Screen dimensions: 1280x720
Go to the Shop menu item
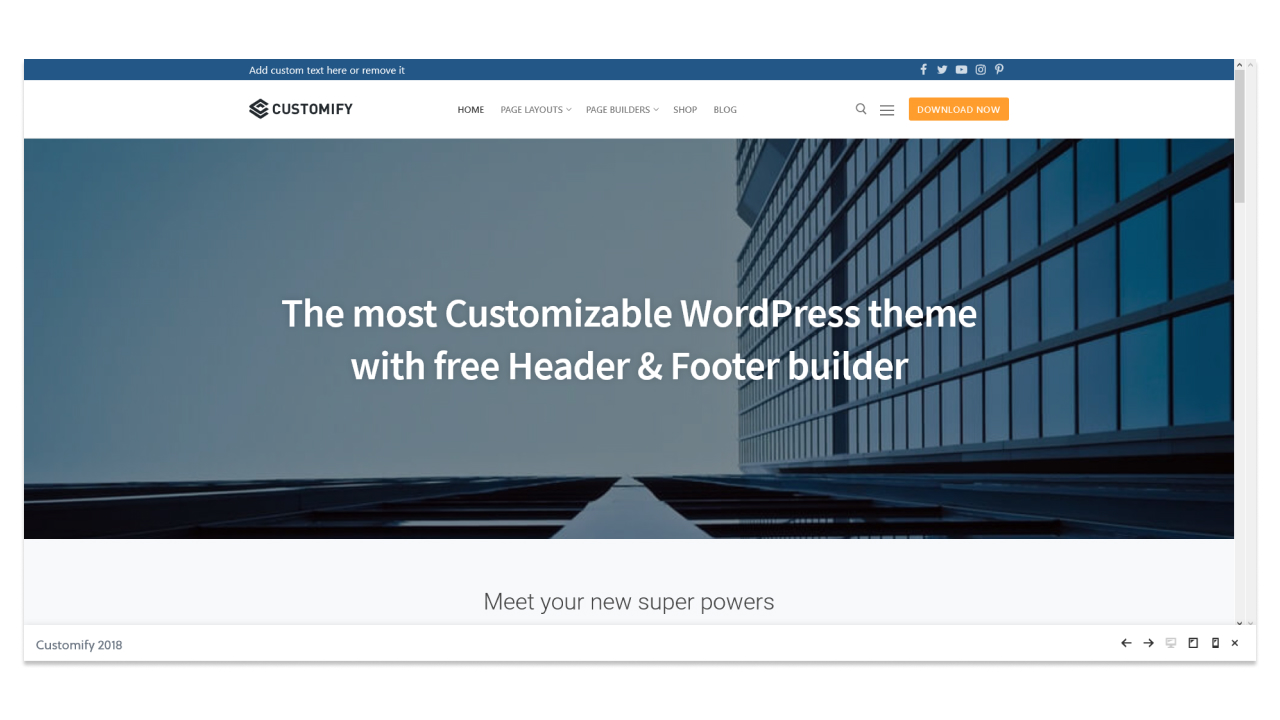click(685, 109)
